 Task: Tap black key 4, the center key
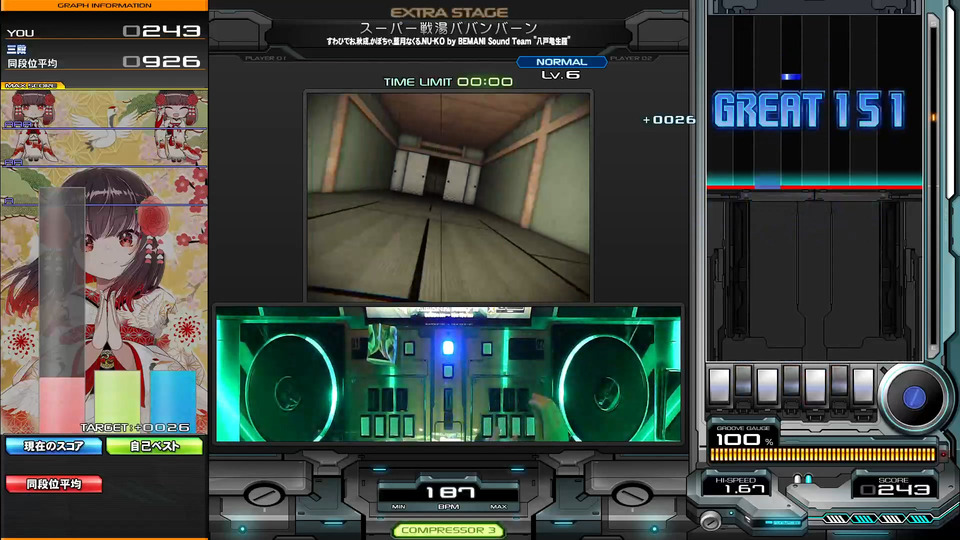pos(791,381)
